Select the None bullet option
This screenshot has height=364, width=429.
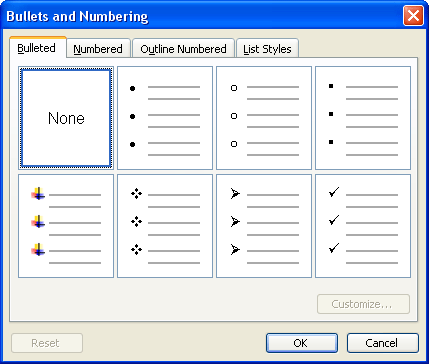66,118
